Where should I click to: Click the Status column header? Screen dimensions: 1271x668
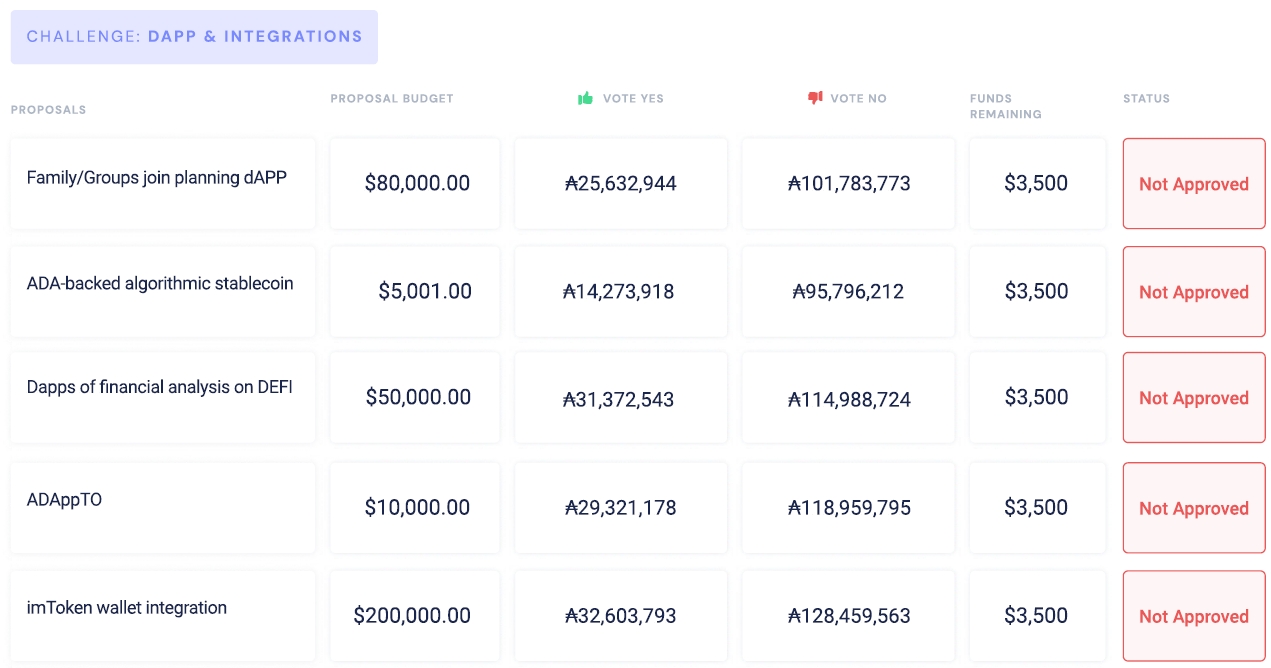tap(1146, 99)
